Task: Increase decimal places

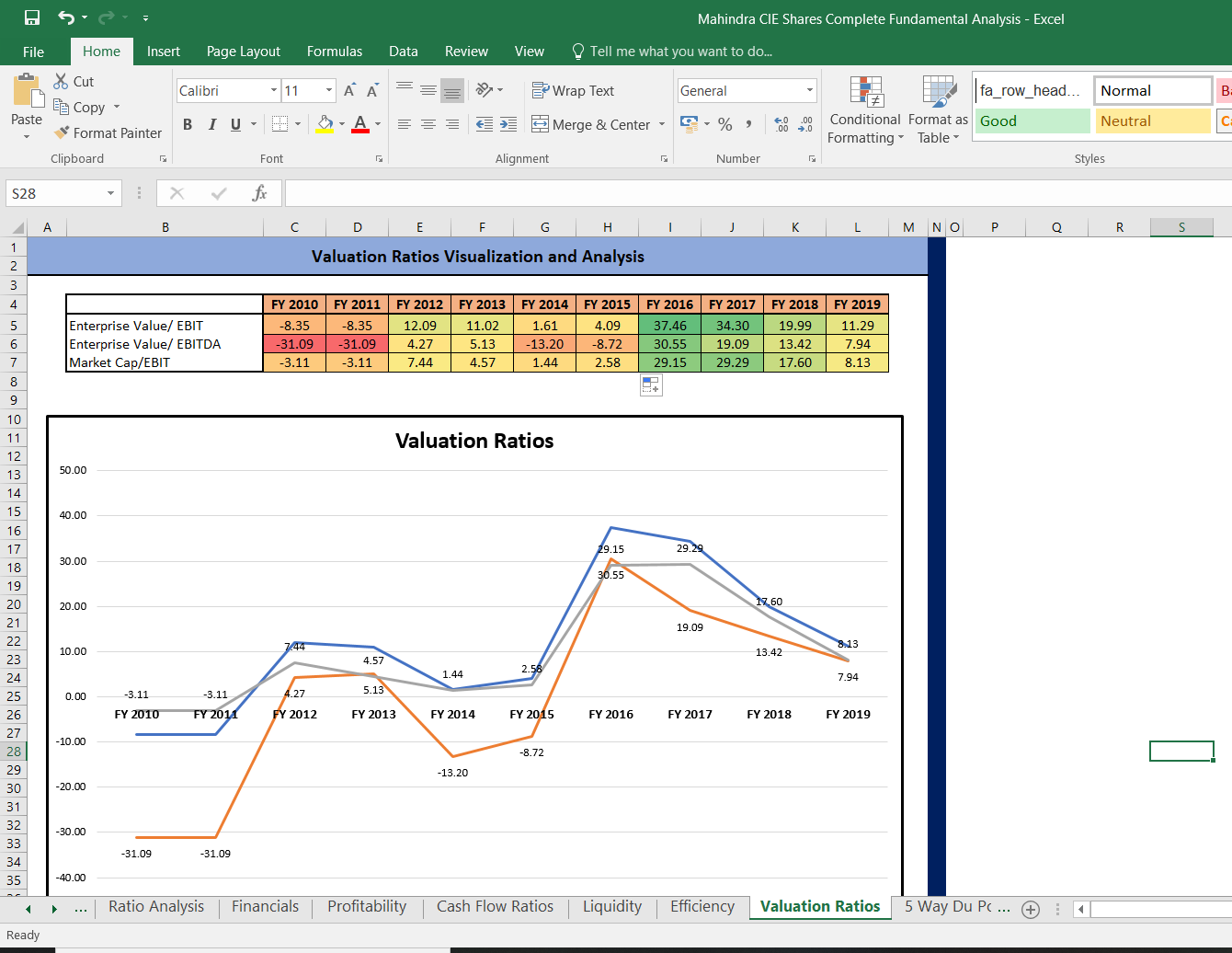Action: coord(781,124)
